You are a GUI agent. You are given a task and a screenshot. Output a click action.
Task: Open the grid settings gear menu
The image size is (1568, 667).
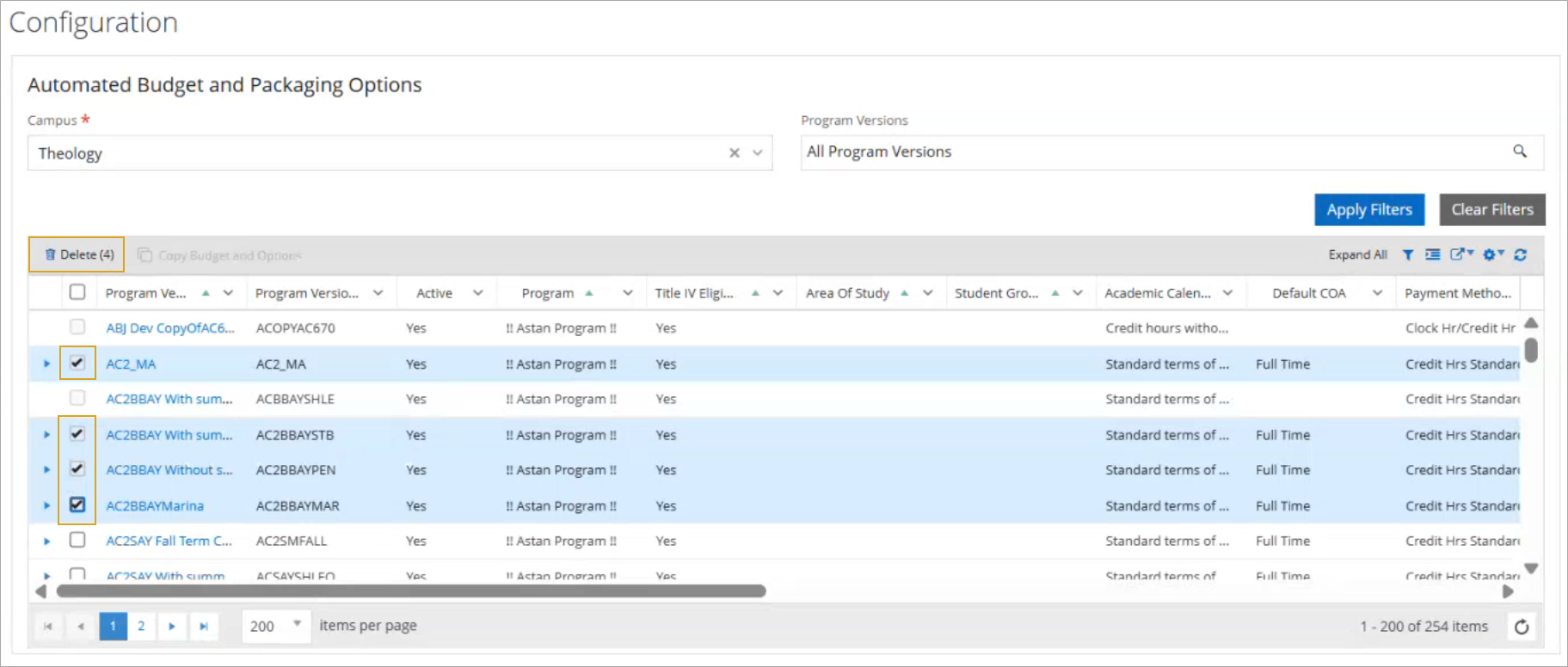tap(1491, 254)
